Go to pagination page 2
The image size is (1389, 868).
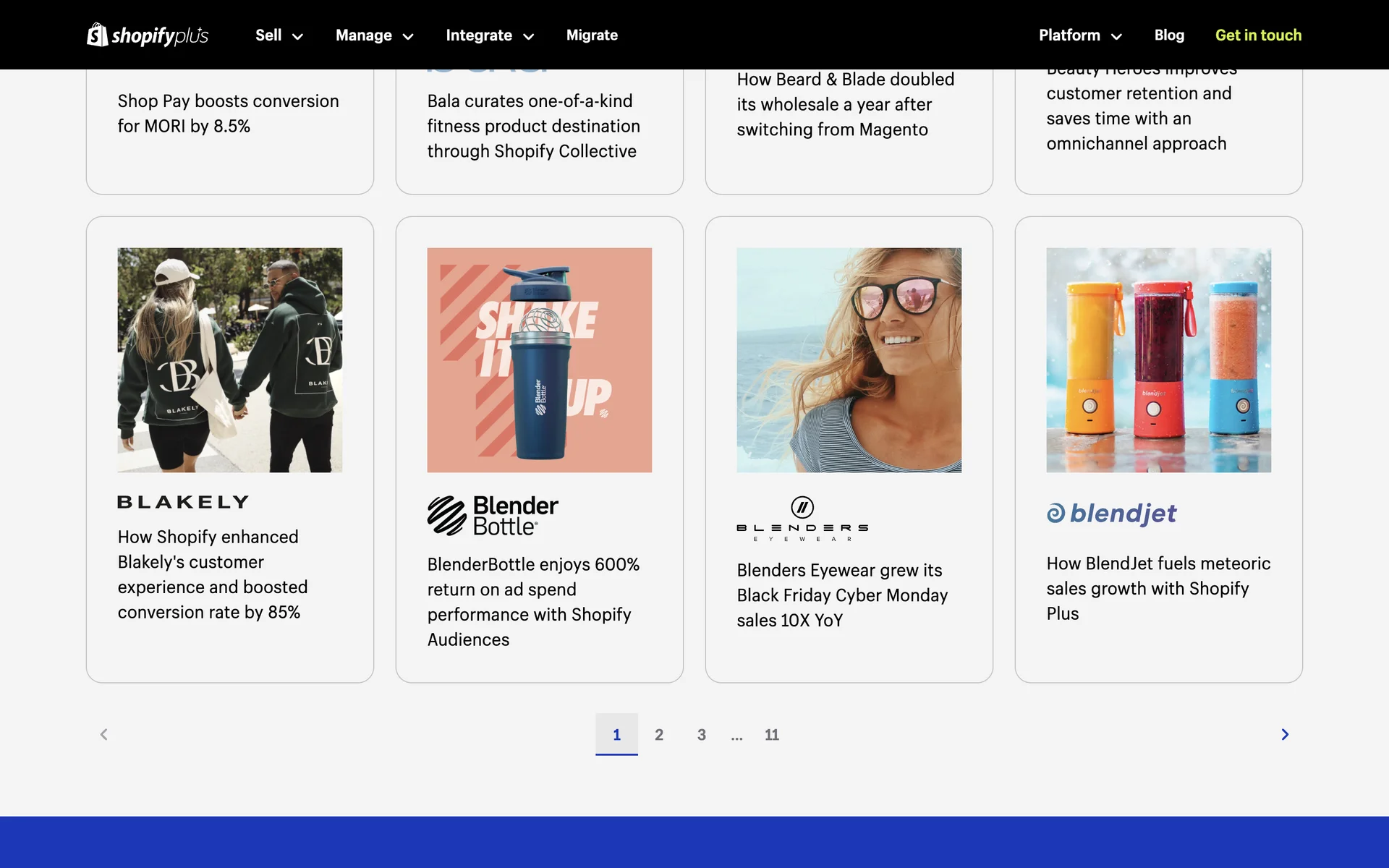659,735
